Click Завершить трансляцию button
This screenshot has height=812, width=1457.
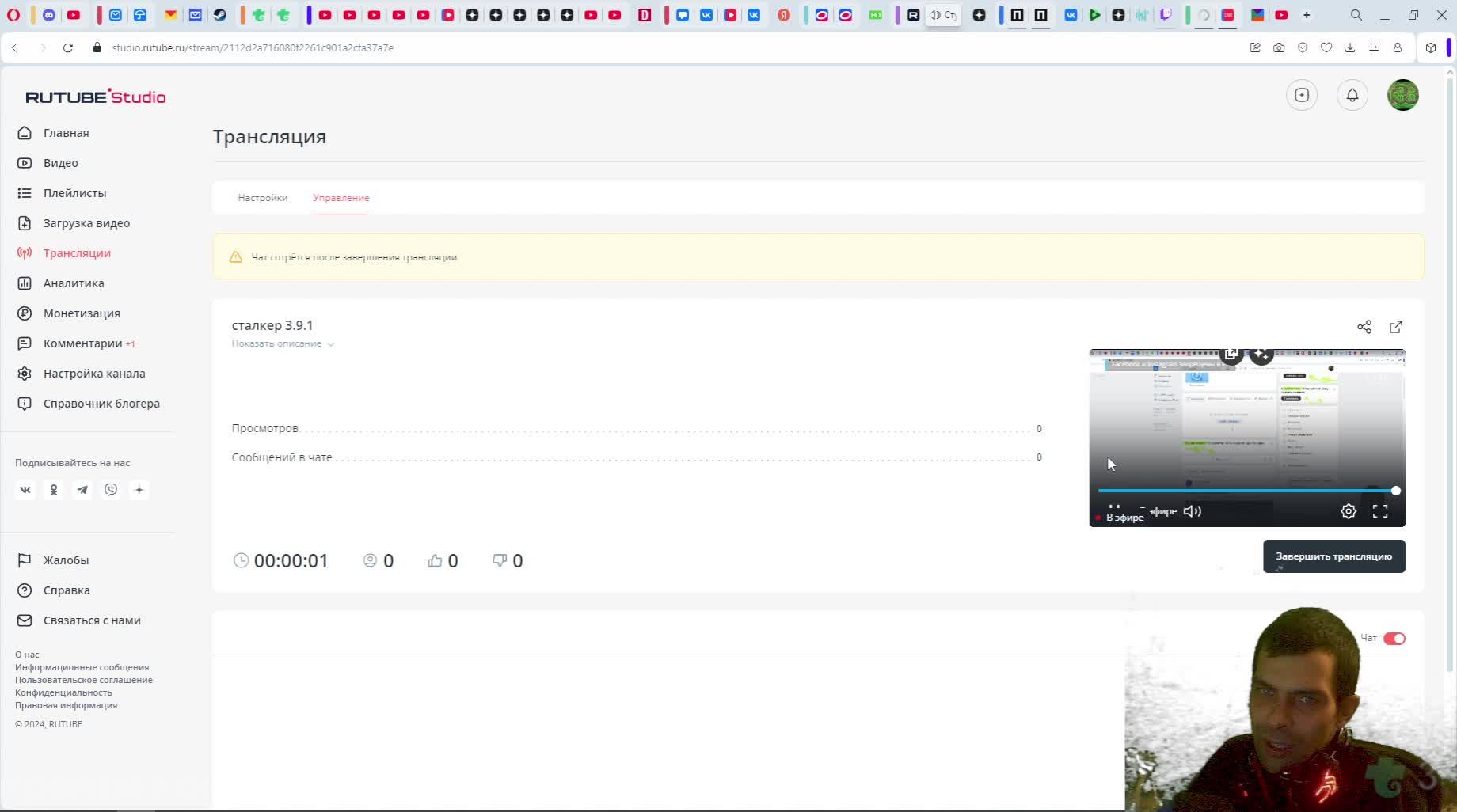point(1334,556)
